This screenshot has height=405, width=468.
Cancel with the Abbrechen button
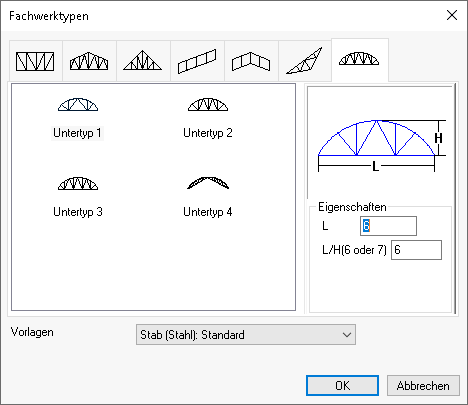pyautogui.click(x=423, y=386)
